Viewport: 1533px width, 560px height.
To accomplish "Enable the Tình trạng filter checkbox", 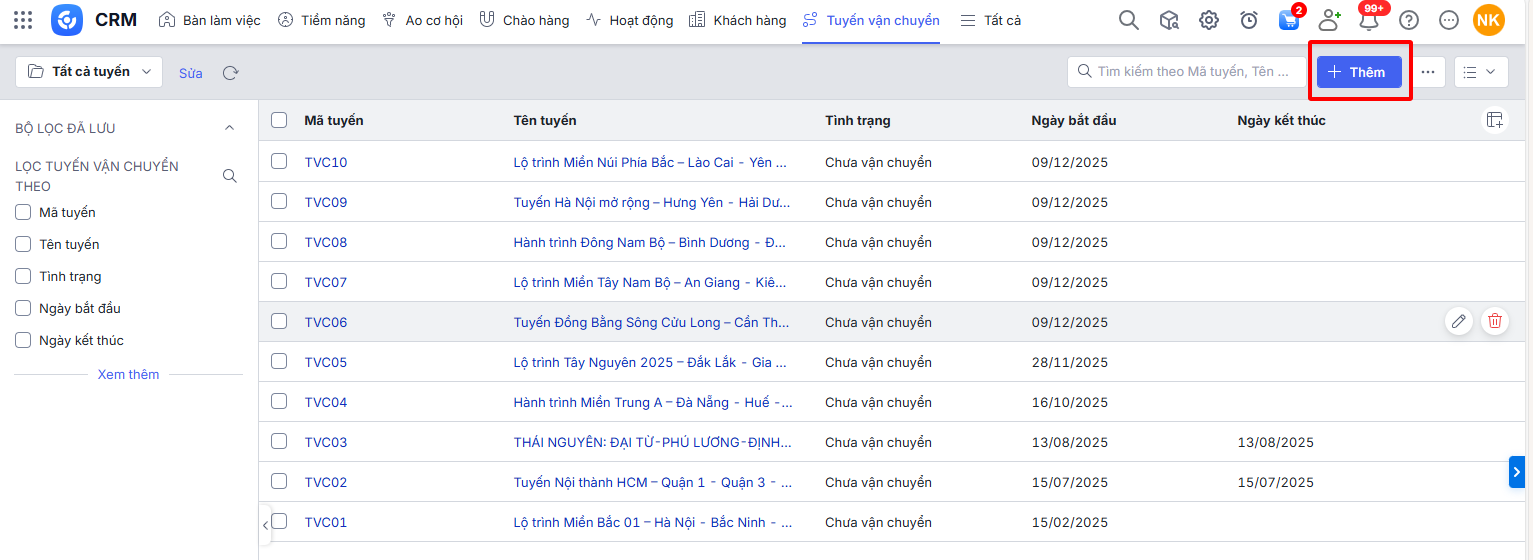I will coord(23,276).
